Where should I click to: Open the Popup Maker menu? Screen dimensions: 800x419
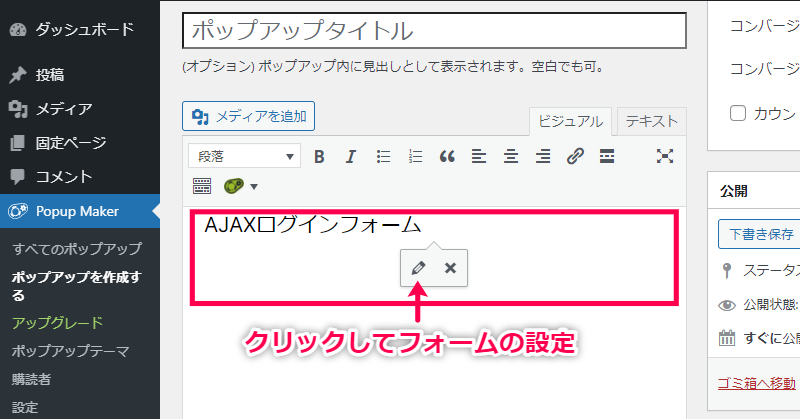pos(80,211)
